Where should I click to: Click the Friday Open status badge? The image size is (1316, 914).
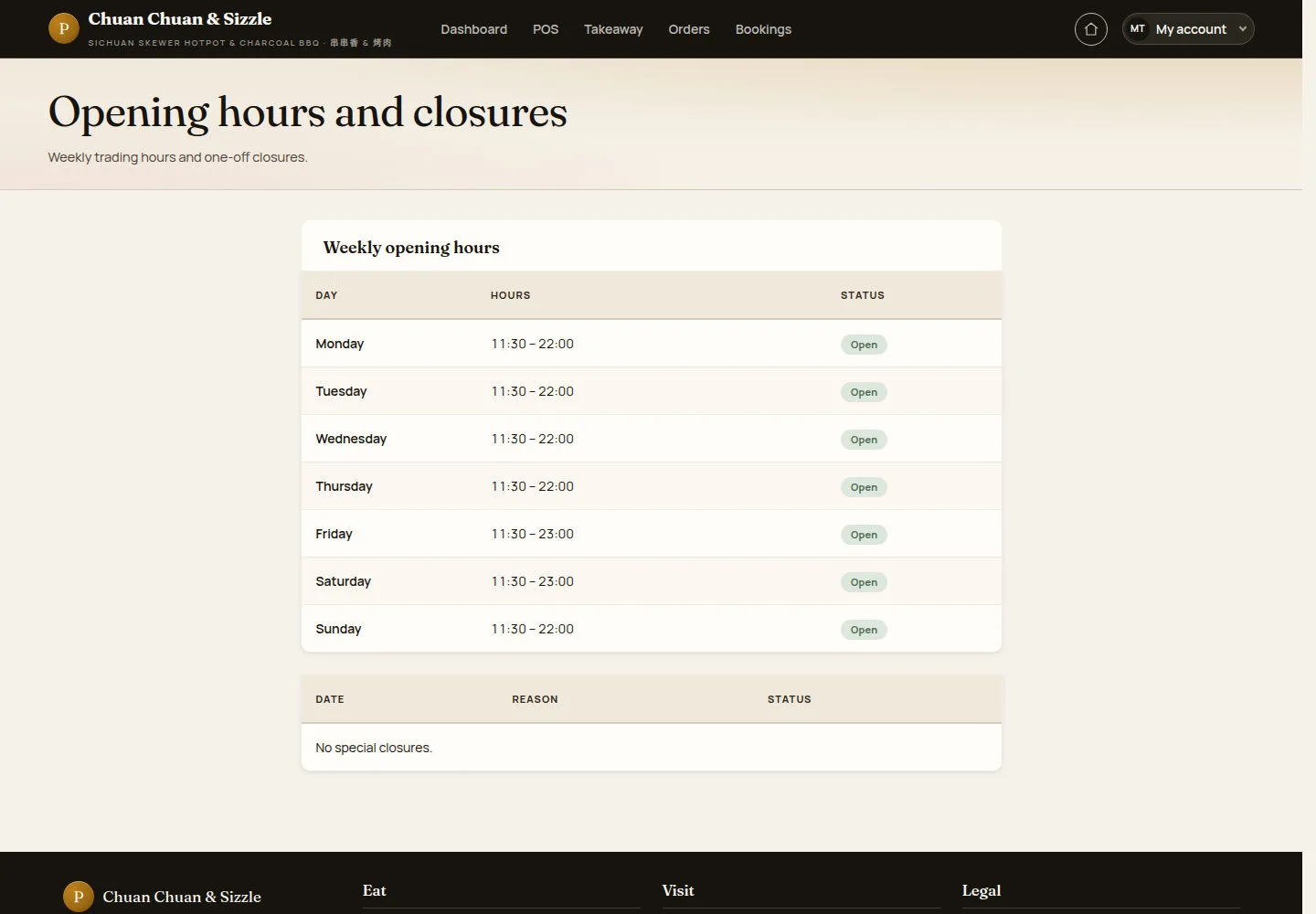click(x=864, y=535)
